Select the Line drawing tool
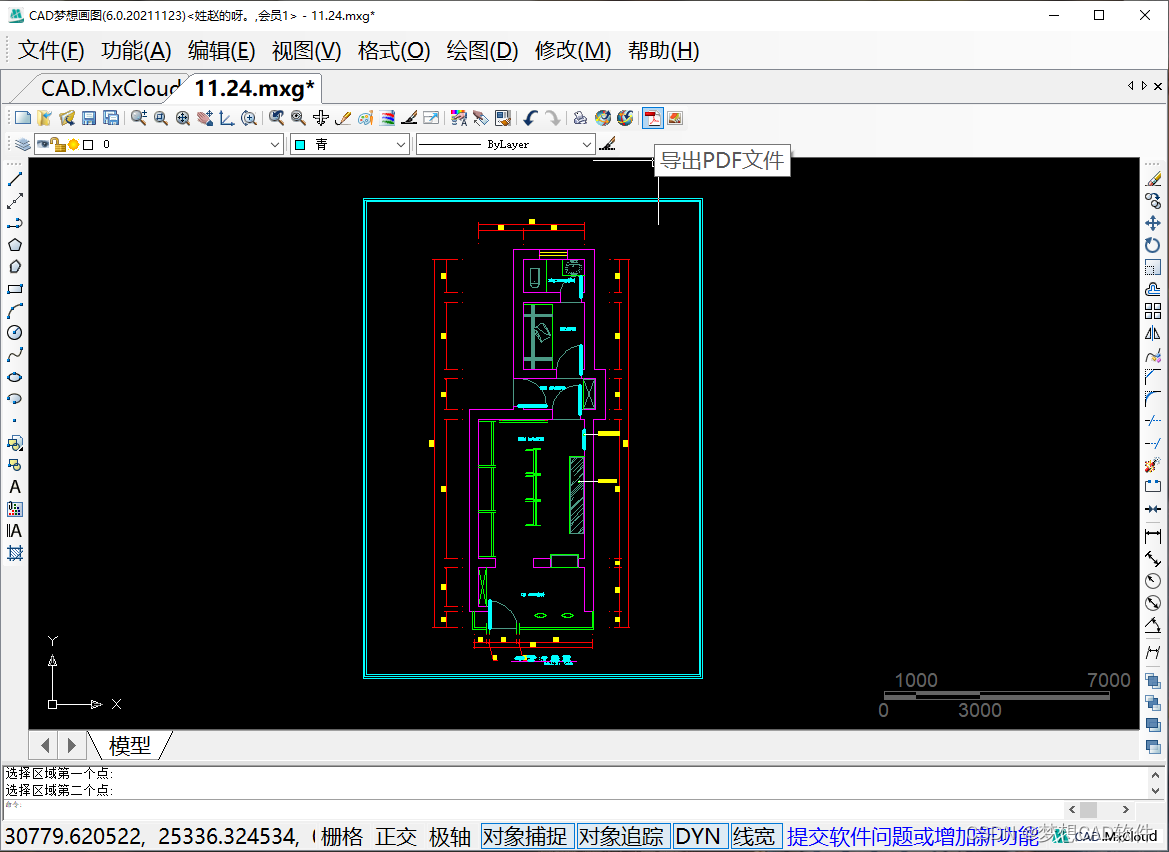This screenshot has width=1169, height=852. coord(15,179)
